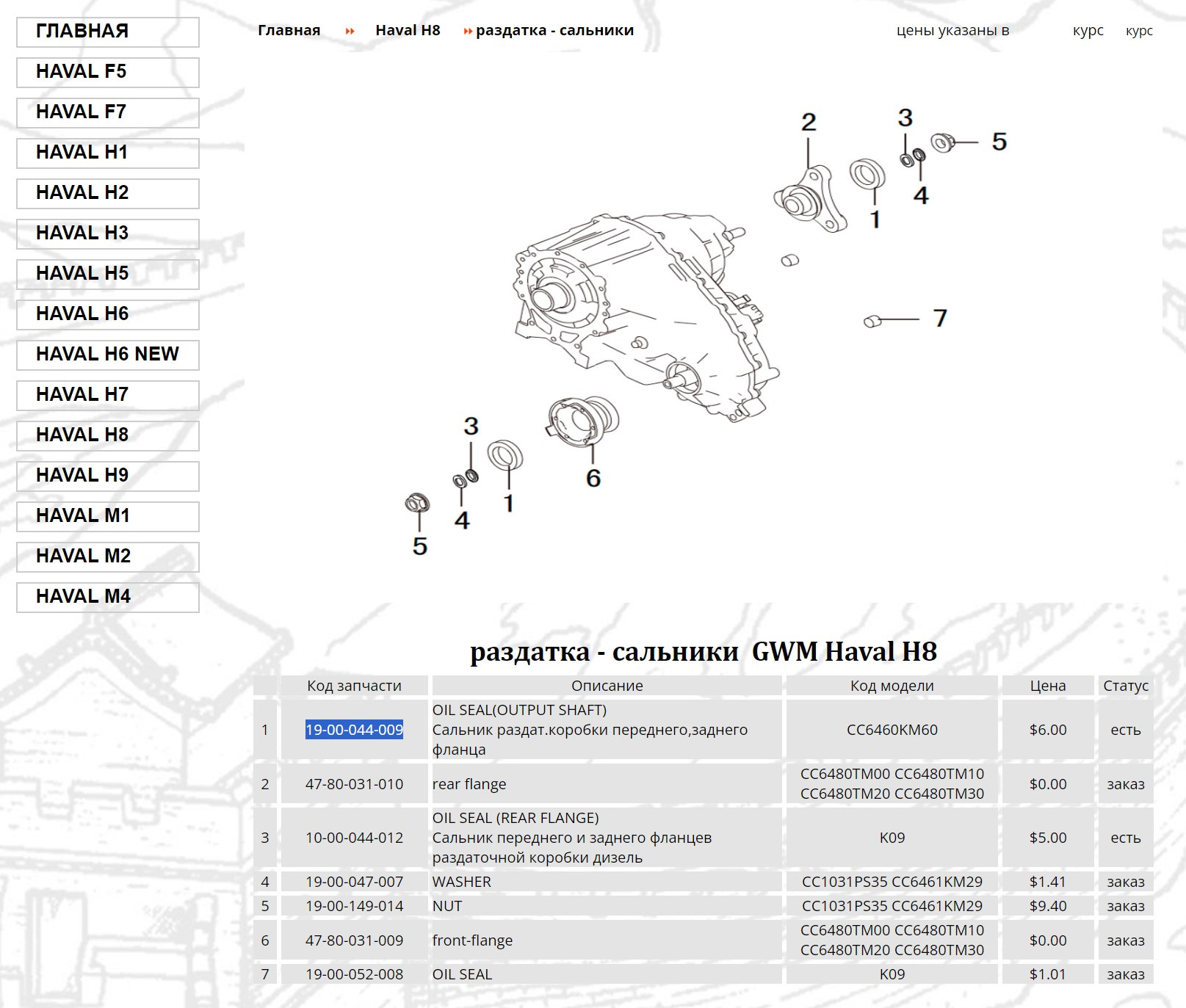This screenshot has height=1008, width=1186.
Task: Select part number 19-00-052-008
Action: tap(354, 974)
